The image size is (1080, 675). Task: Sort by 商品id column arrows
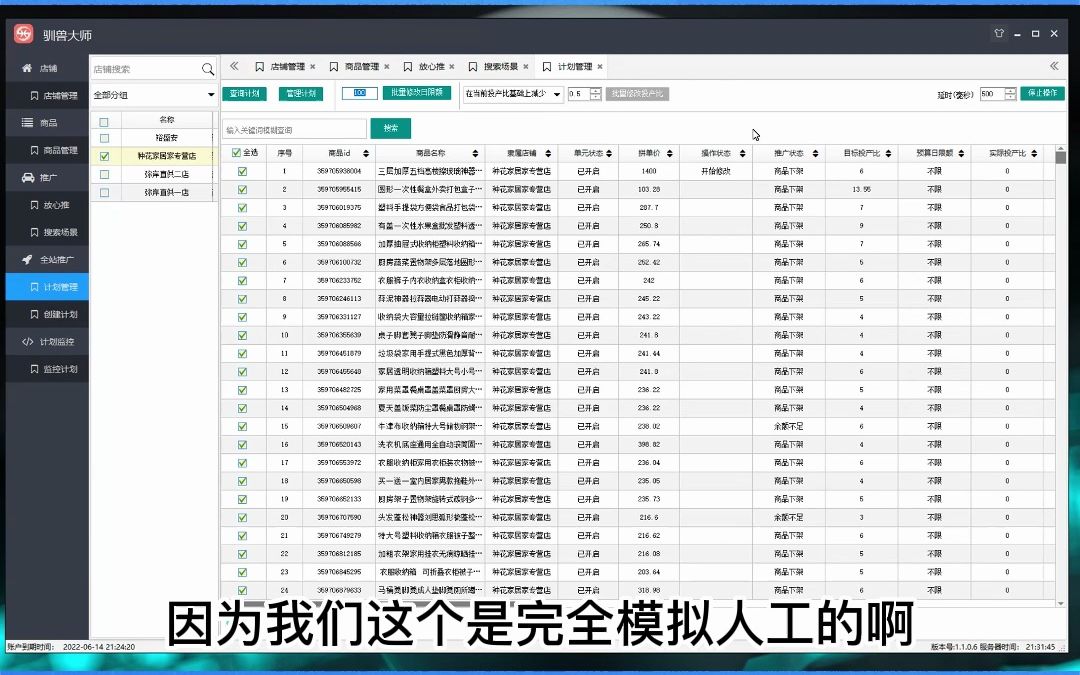pos(366,154)
